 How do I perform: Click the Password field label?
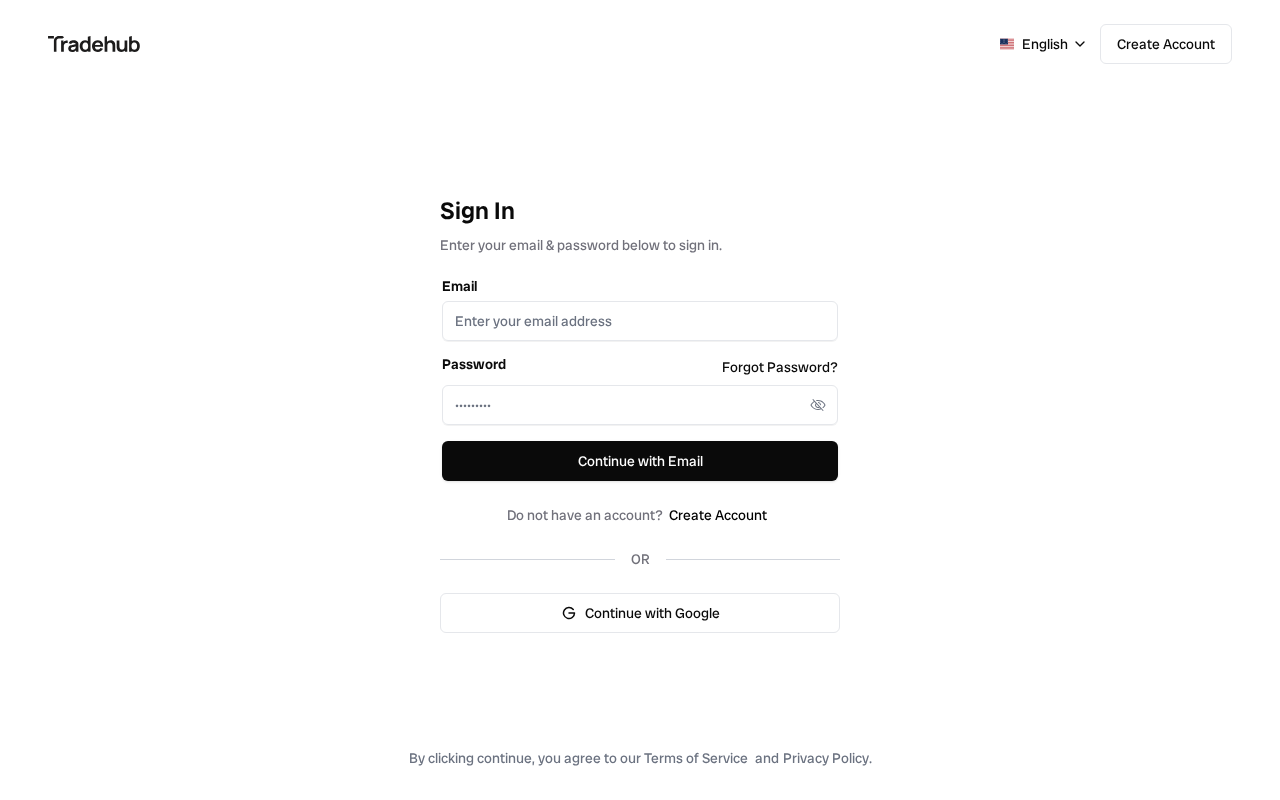[474, 364]
